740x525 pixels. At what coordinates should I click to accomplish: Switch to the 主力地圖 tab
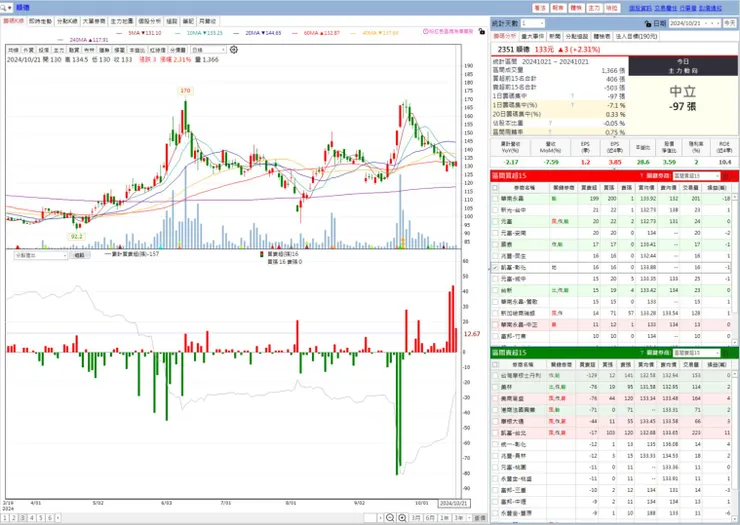click(x=122, y=21)
